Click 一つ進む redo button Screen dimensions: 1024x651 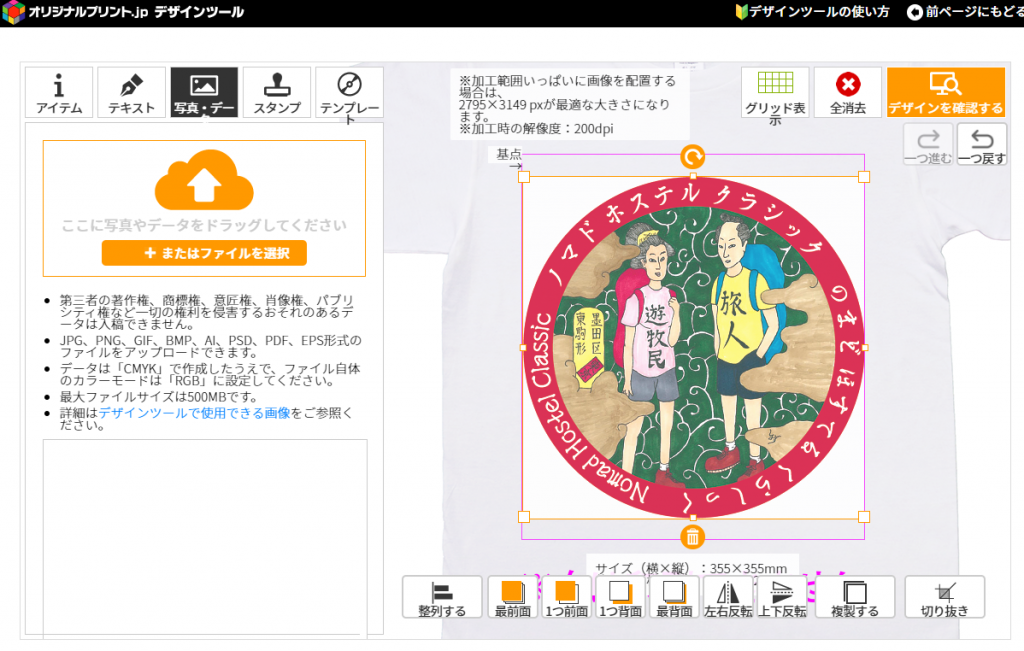coord(928,144)
